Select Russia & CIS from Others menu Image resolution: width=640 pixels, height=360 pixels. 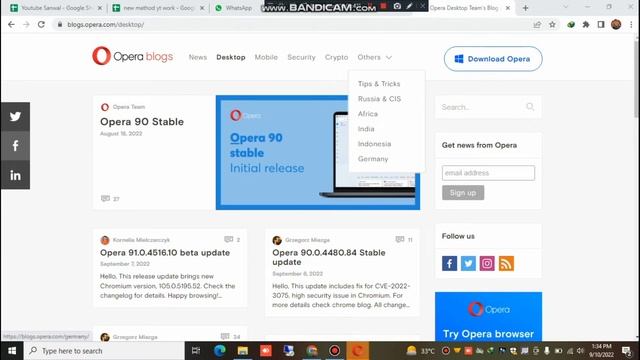pyautogui.click(x=379, y=99)
